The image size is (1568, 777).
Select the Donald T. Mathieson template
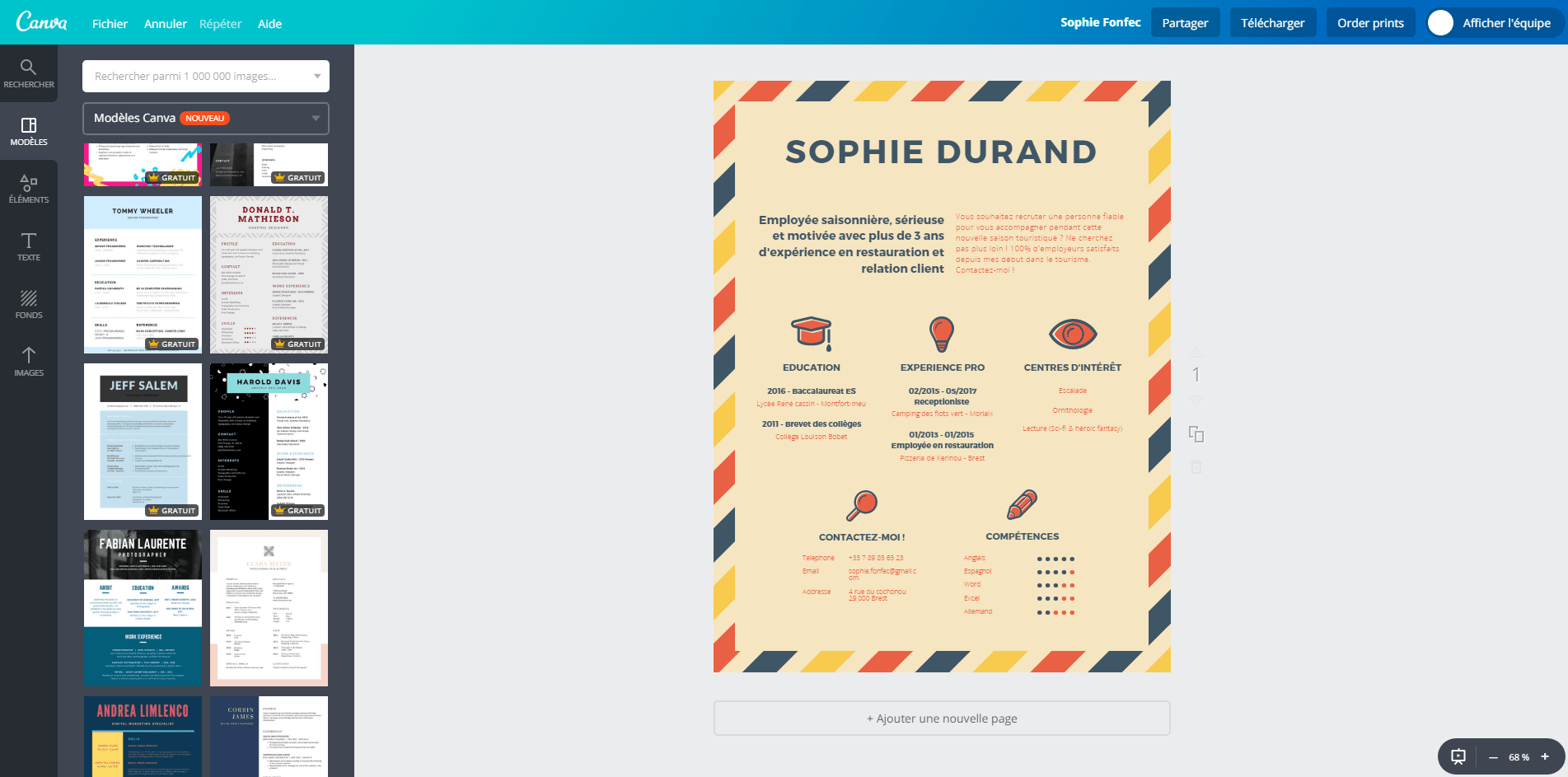pyautogui.click(x=269, y=274)
